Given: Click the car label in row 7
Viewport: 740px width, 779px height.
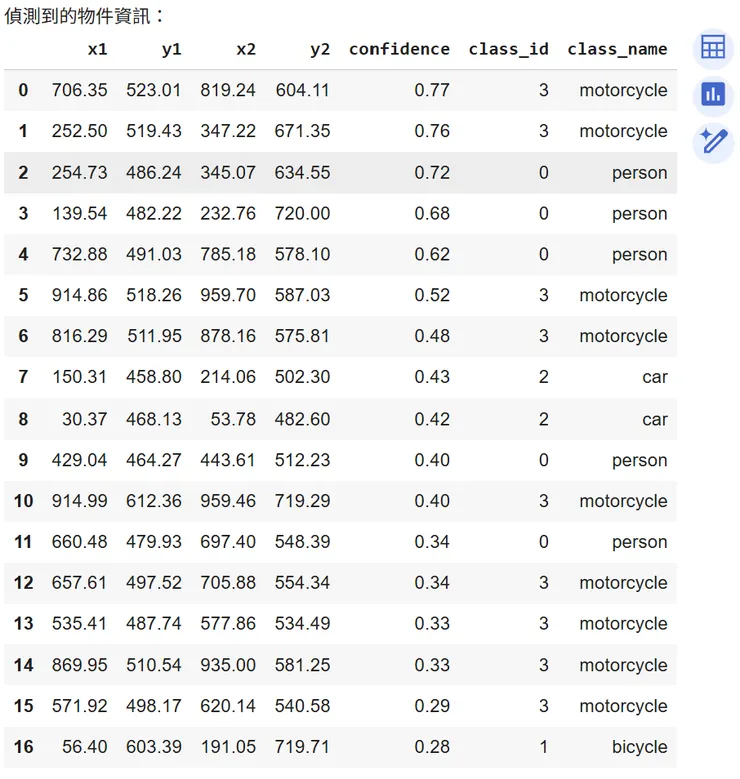Looking at the screenshot, I should point(655,377).
